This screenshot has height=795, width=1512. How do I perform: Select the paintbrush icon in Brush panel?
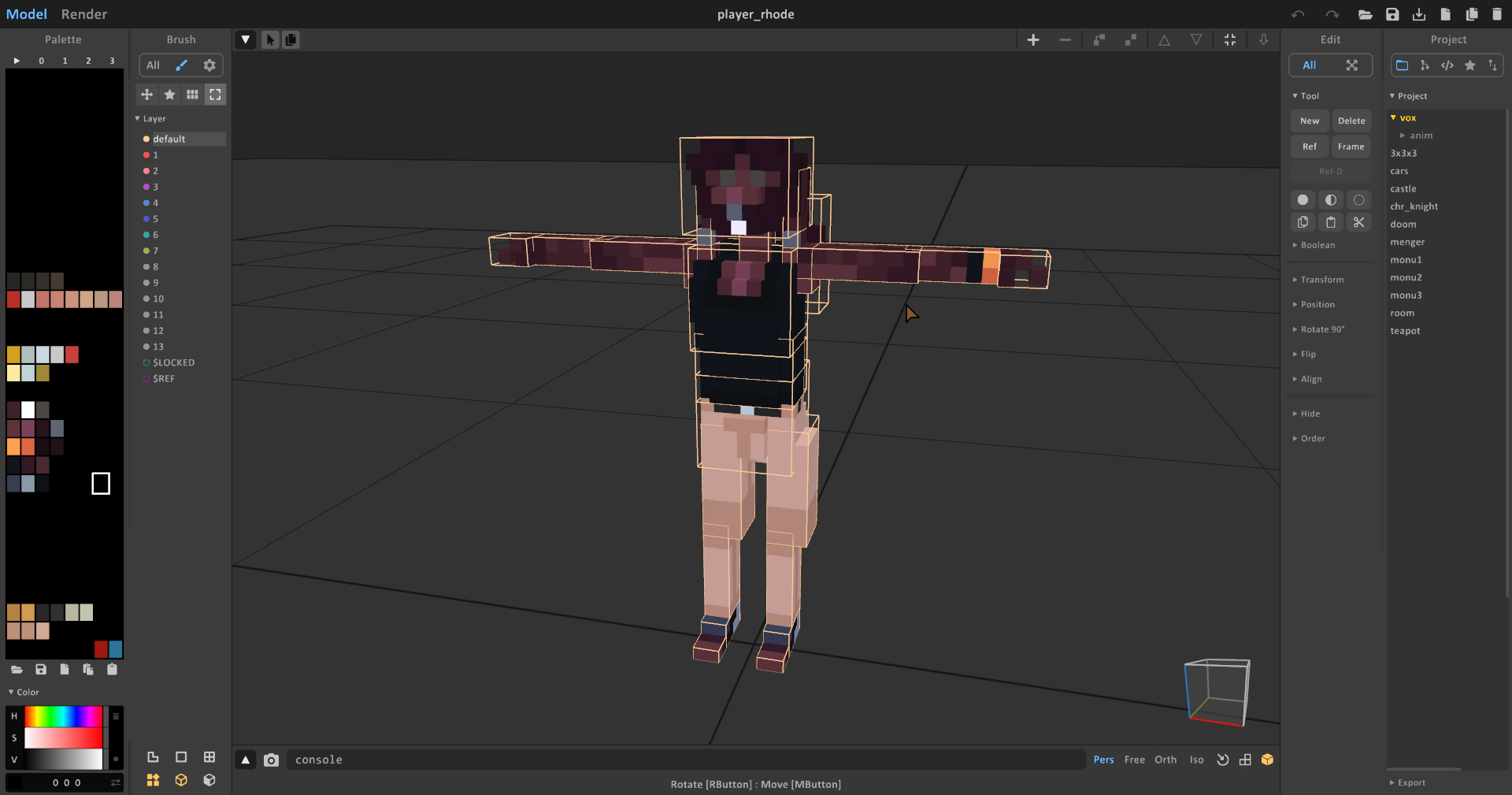[x=181, y=65]
